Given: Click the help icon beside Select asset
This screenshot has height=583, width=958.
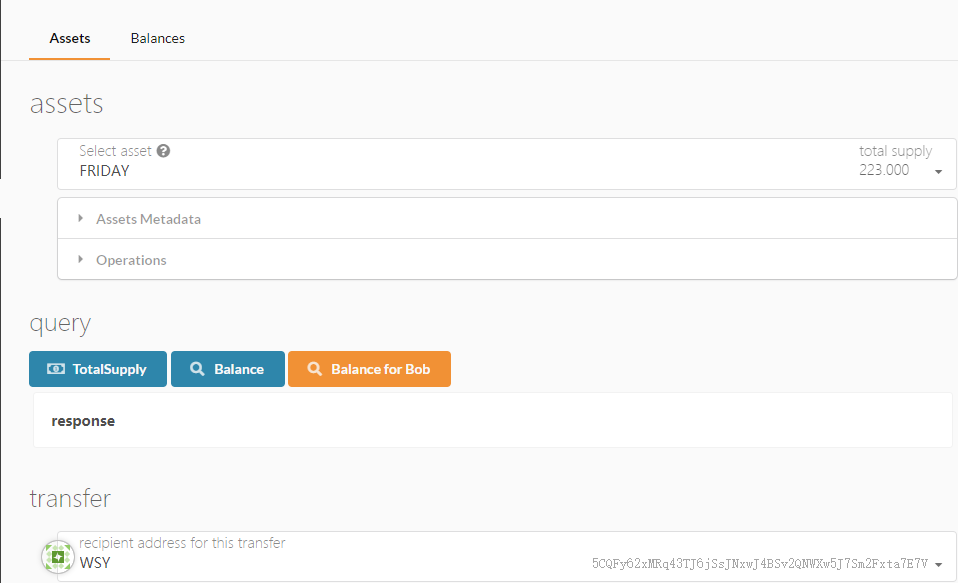Looking at the screenshot, I should click(x=163, y=151).
